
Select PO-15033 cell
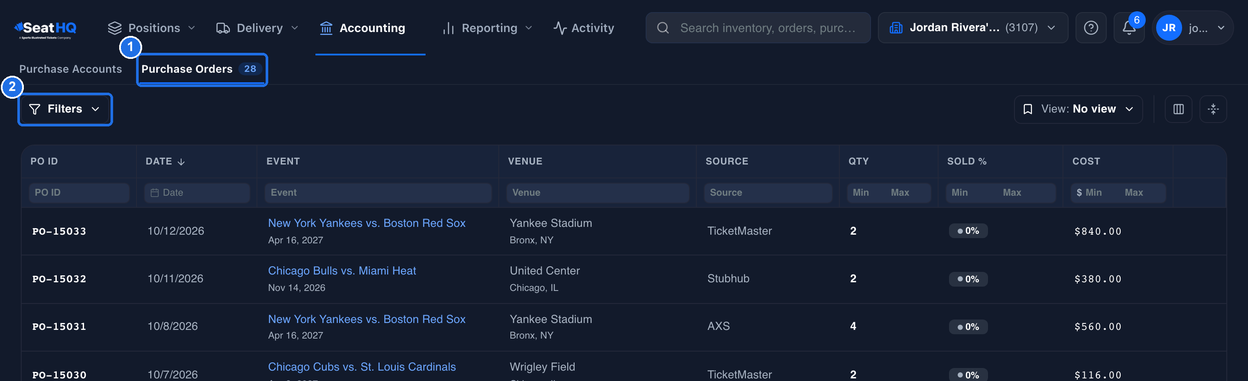59,231
